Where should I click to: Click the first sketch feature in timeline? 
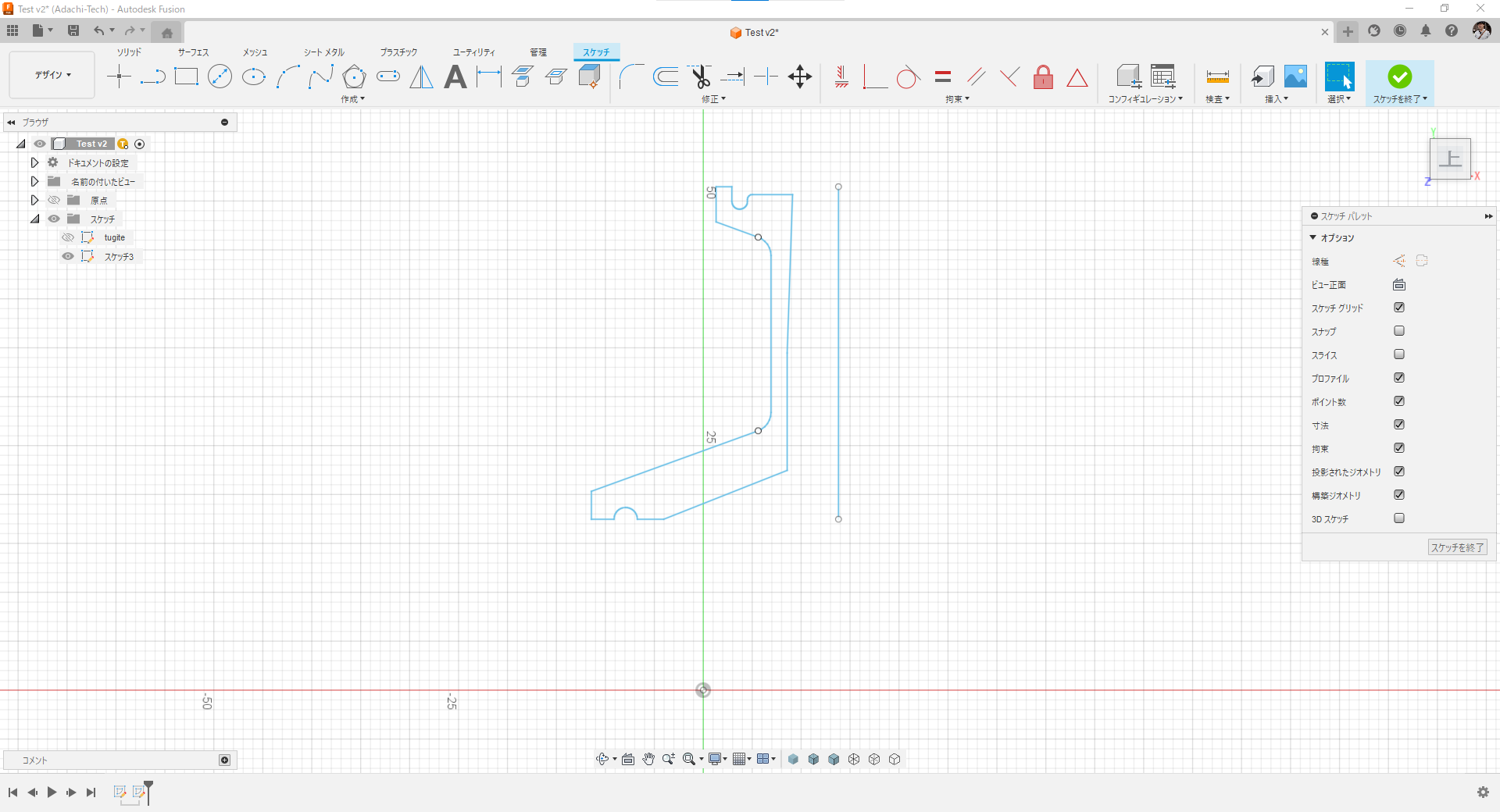[x=120, y=792]
